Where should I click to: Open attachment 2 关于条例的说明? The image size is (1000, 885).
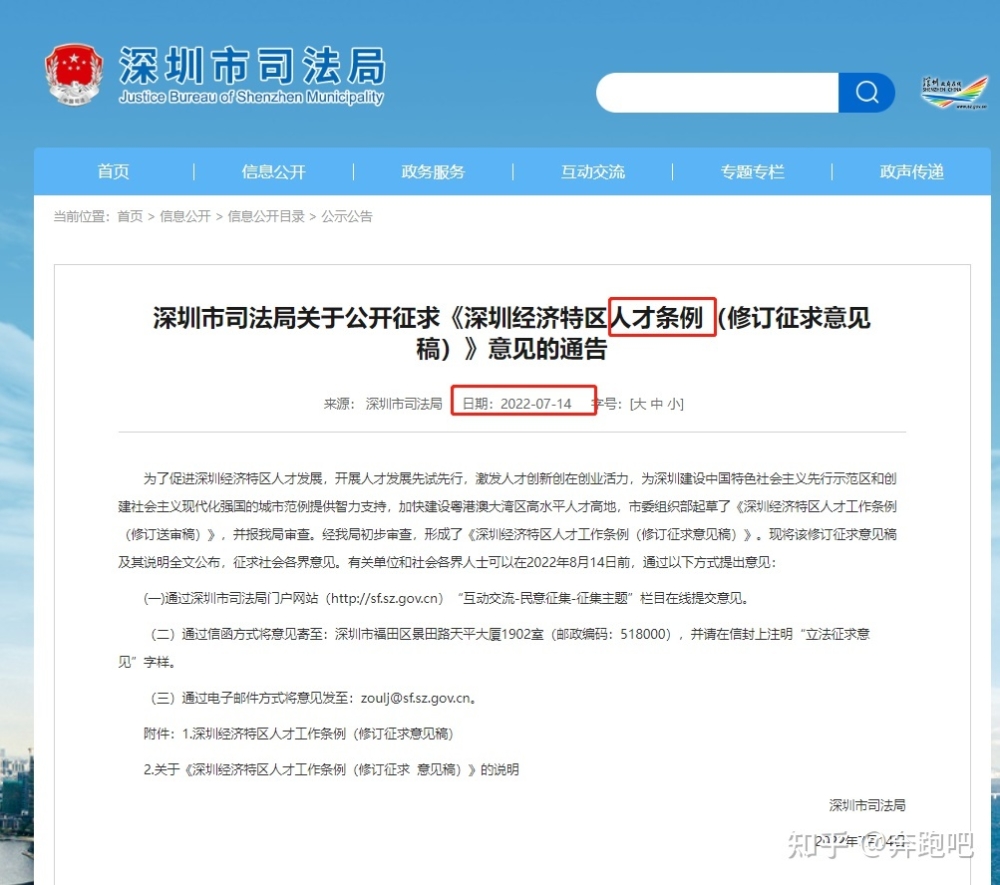pyautogui.click(x=331, y=770)
